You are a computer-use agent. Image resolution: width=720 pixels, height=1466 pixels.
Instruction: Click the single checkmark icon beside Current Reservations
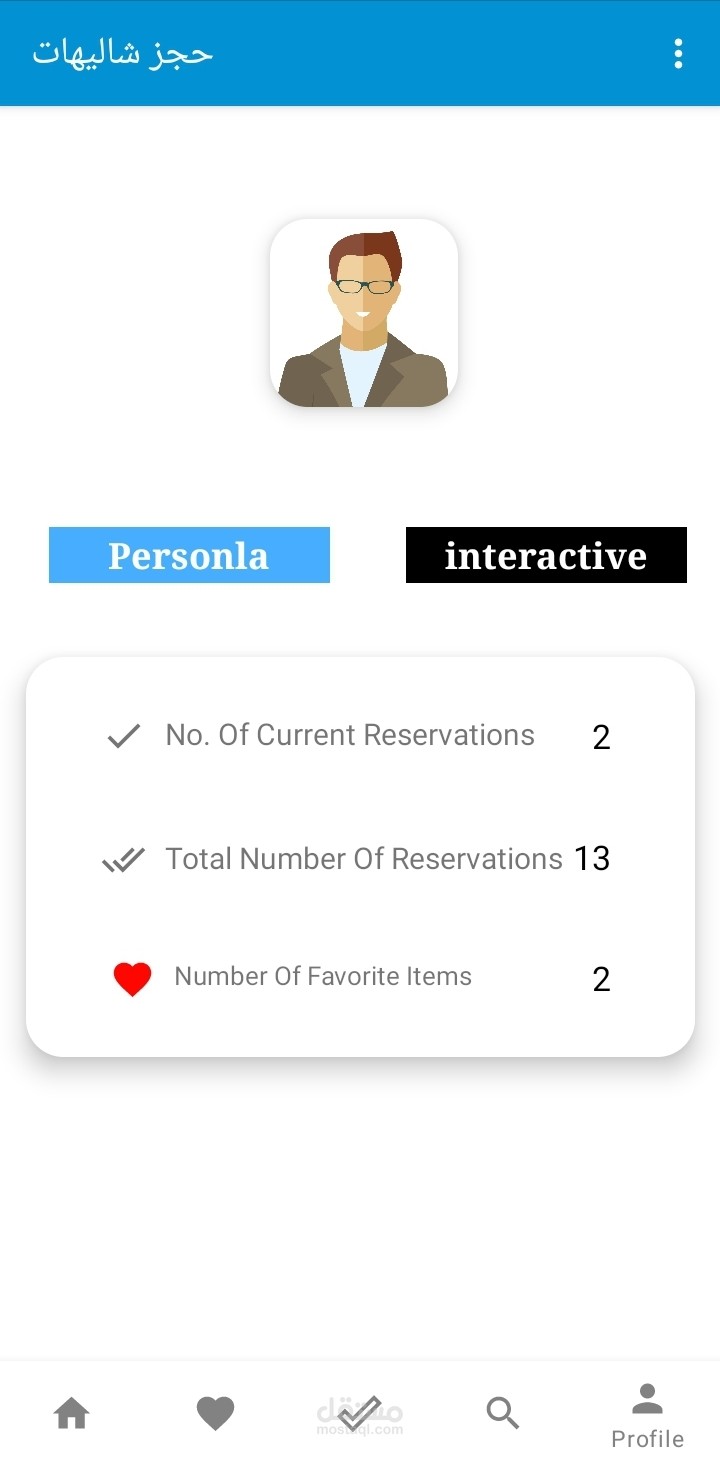(x=123, y=737)
